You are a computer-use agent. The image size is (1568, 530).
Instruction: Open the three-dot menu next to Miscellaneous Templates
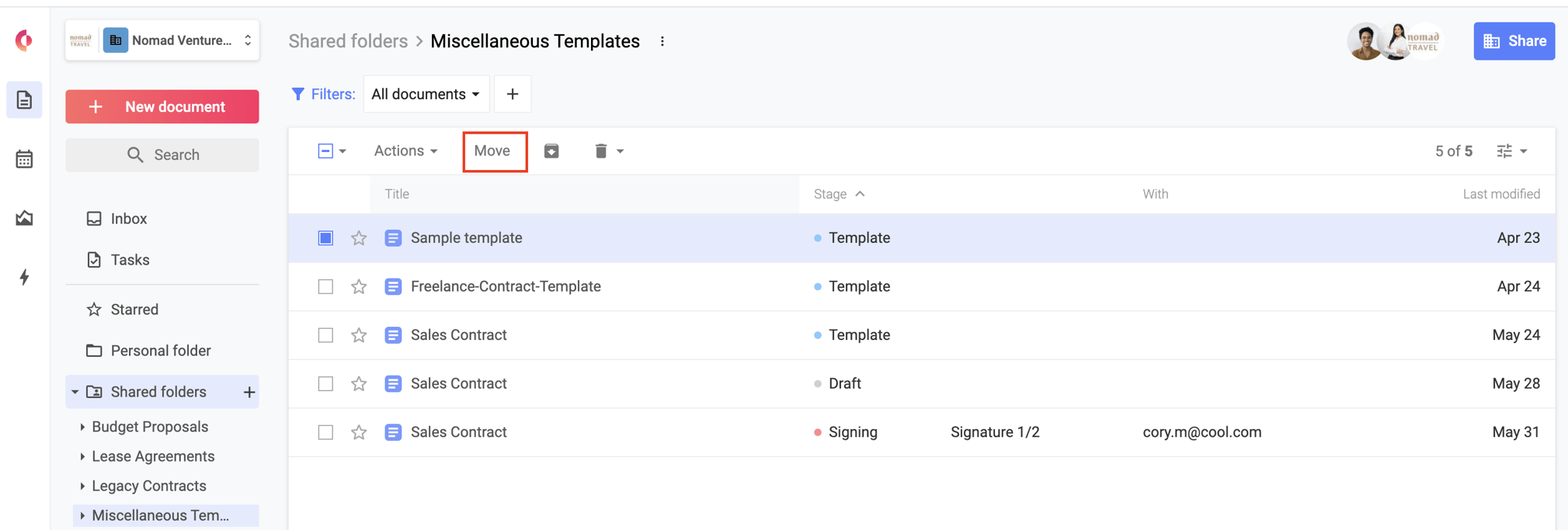pos(662,41)
